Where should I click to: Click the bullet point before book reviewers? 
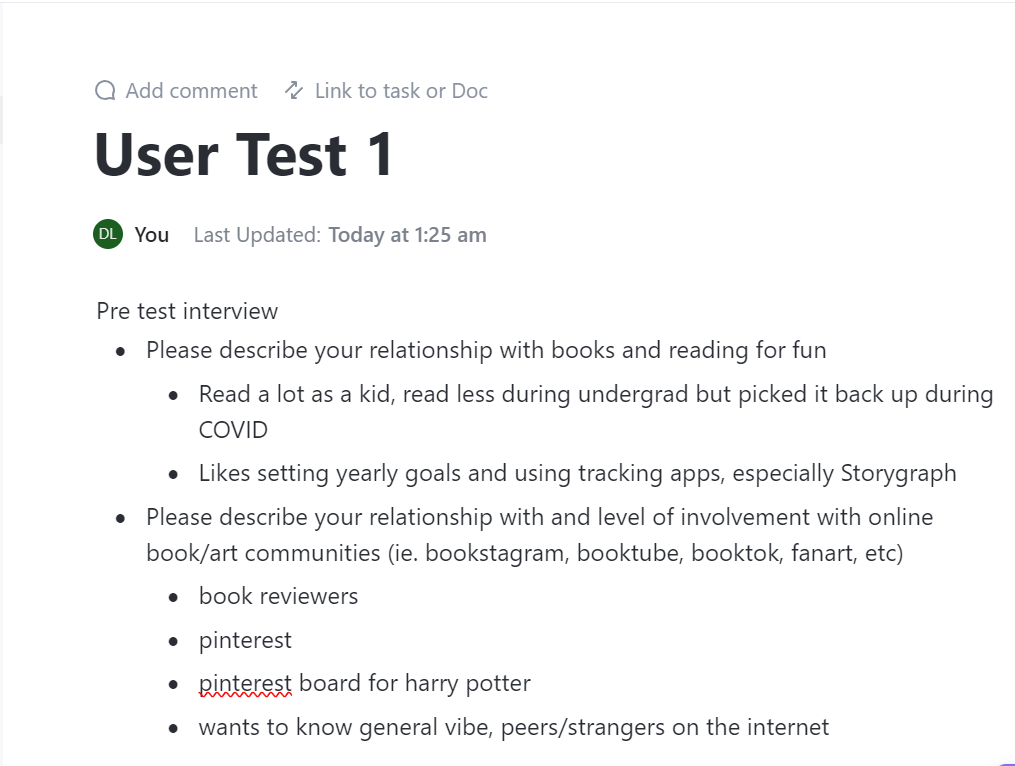[173, 598]
